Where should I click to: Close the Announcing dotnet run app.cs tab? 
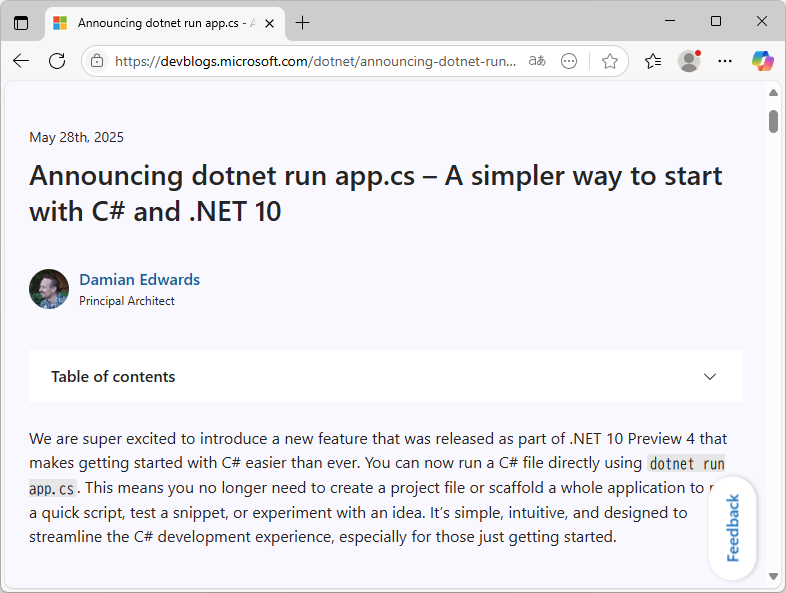pyautogui.click(x=269, y=23)
